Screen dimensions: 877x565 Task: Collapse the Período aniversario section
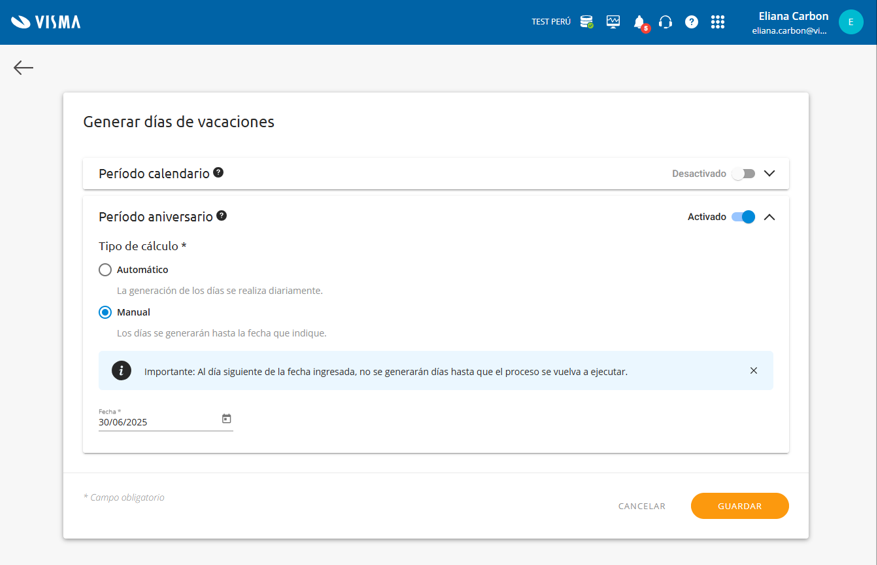769,217
